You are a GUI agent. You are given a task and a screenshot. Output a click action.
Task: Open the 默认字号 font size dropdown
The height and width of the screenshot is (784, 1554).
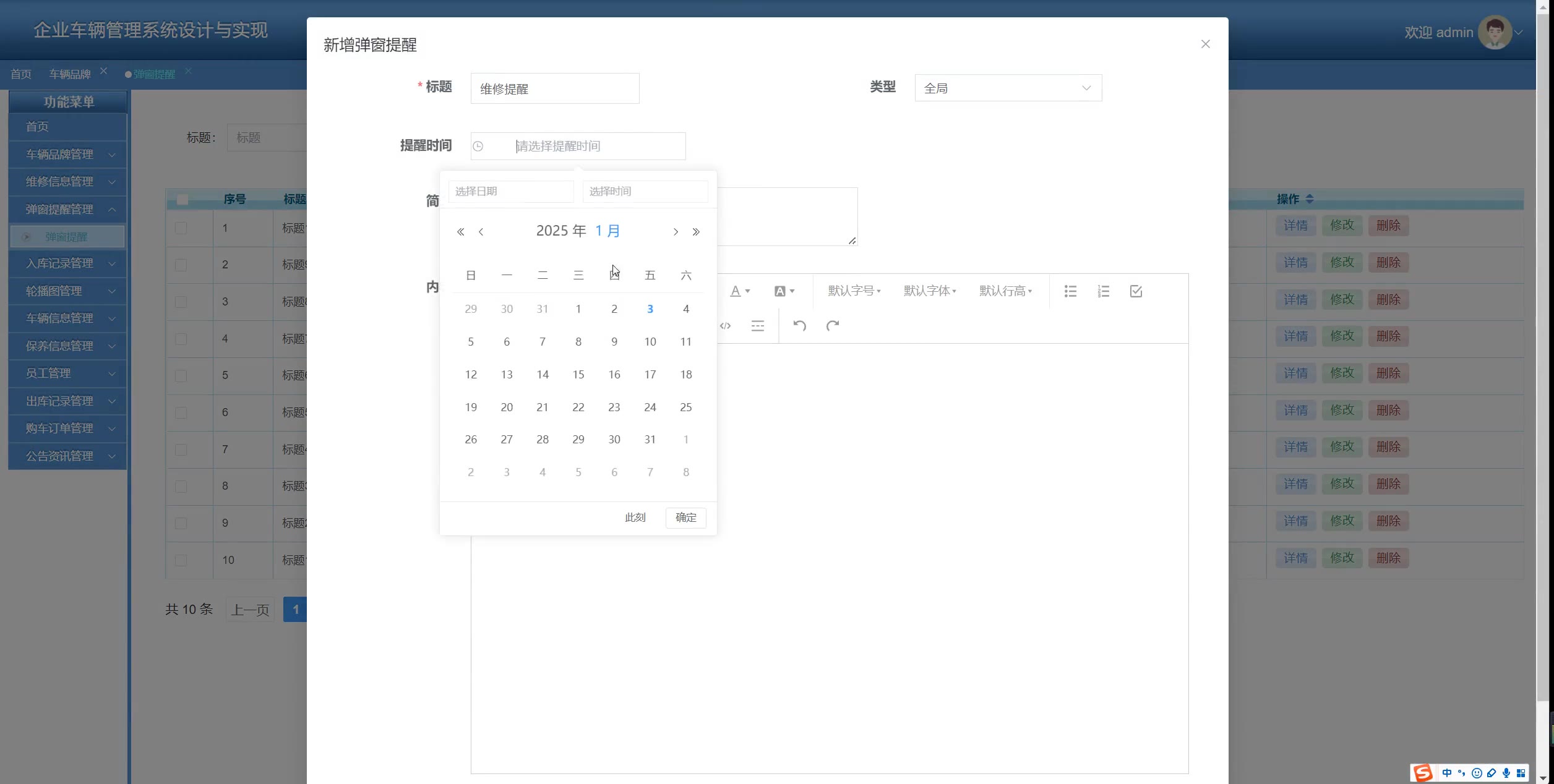point(854,291)
